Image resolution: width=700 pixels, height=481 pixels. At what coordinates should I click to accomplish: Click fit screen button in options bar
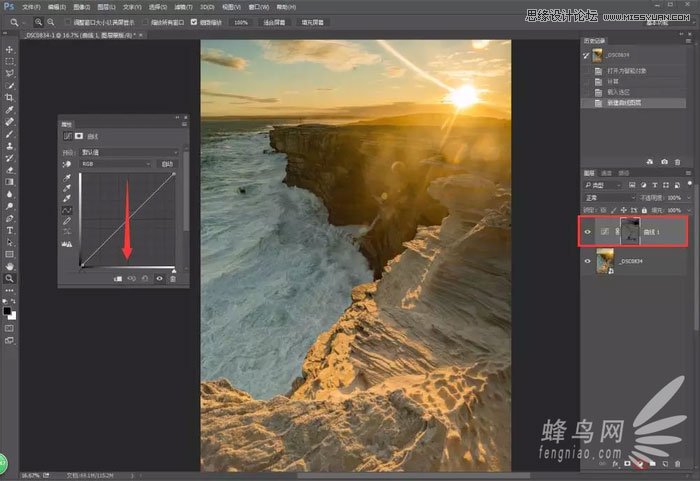click(x=274, y=22)
